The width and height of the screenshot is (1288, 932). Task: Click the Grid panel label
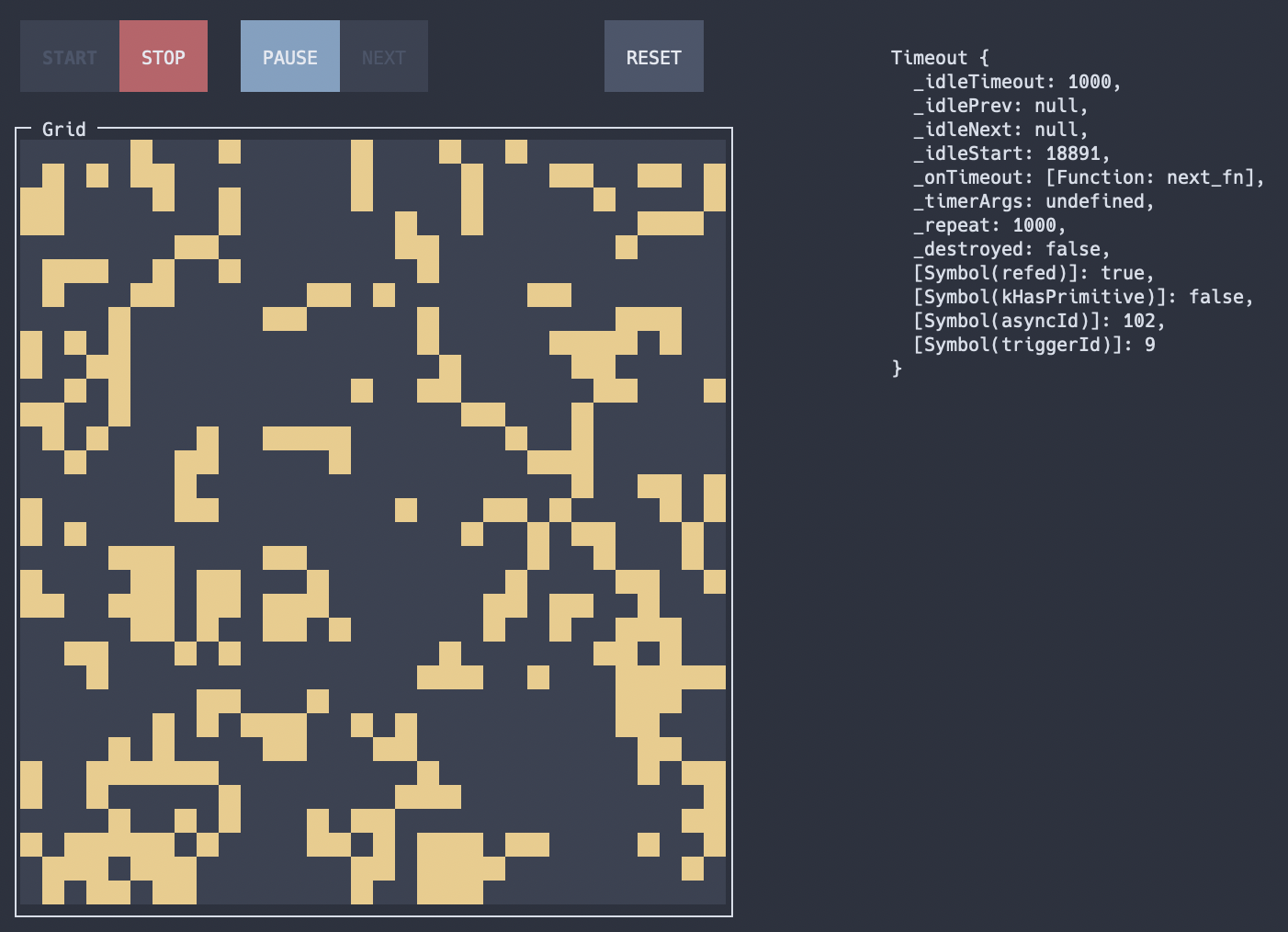pyautogui.click(x=64, y=130)
